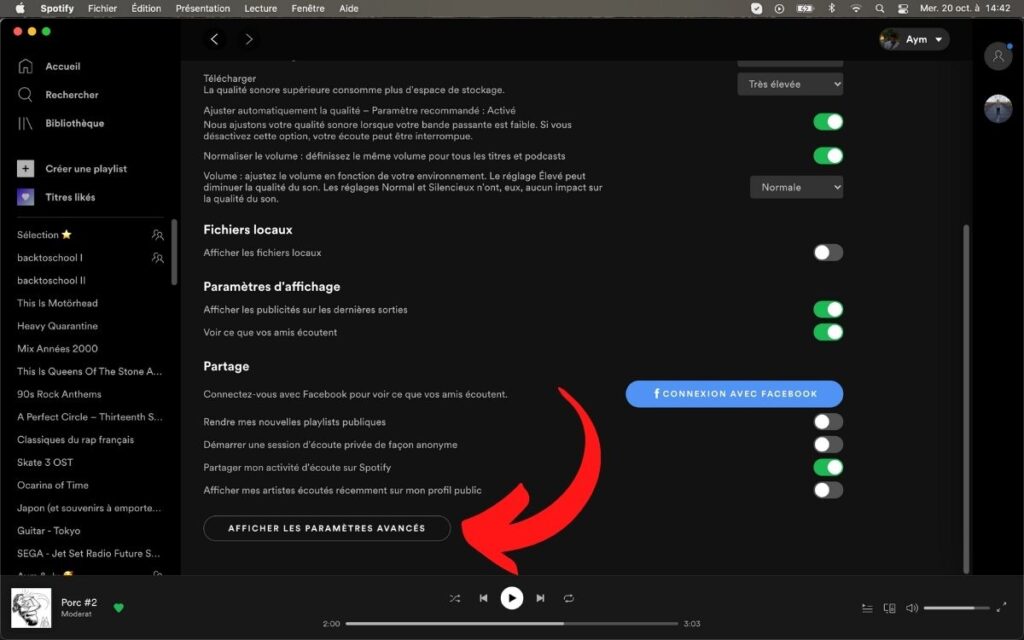This screenshot has height=640, width=1024.
Task: Mute audio with the speaker icon
Action: click(912, 608)
